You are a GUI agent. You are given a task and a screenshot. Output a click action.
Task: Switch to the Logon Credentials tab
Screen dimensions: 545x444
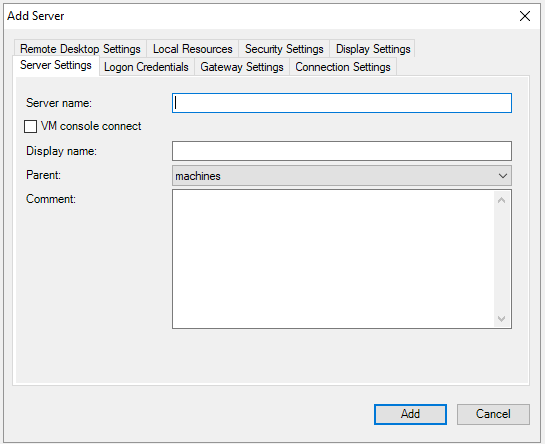coord(146,67)
